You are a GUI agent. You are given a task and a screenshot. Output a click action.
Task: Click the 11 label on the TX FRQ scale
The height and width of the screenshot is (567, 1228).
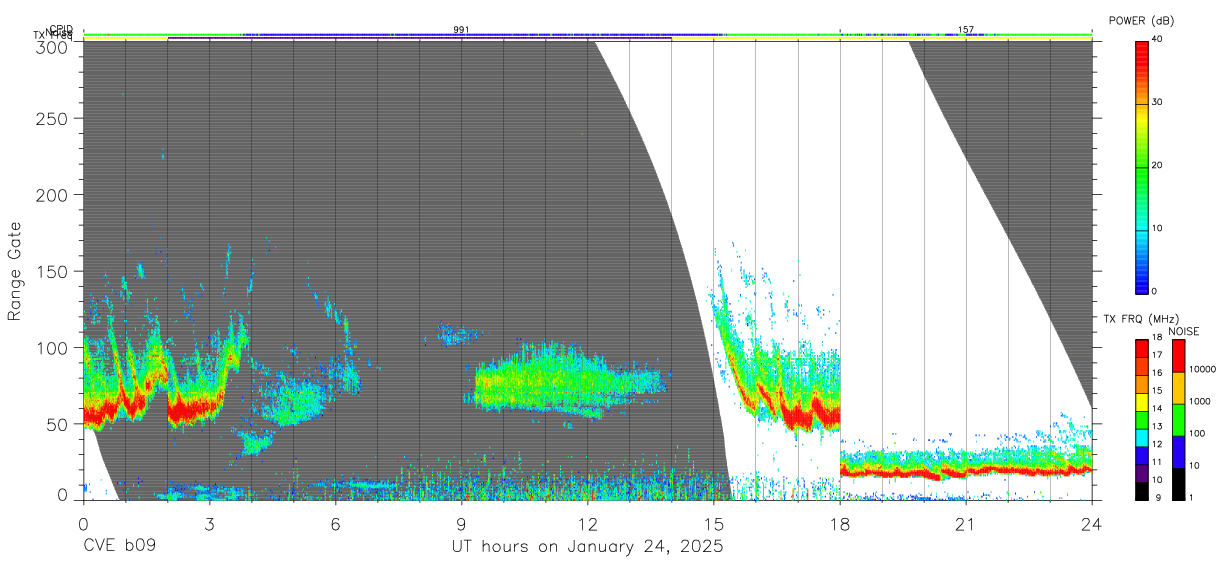click(x=1158, y=462)
